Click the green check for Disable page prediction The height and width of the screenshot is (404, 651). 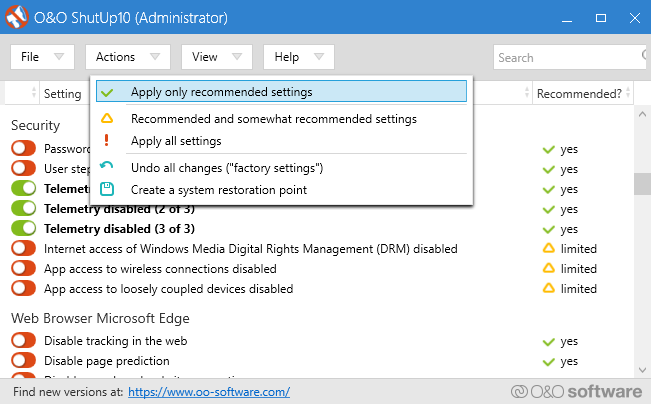click(549, 362)
